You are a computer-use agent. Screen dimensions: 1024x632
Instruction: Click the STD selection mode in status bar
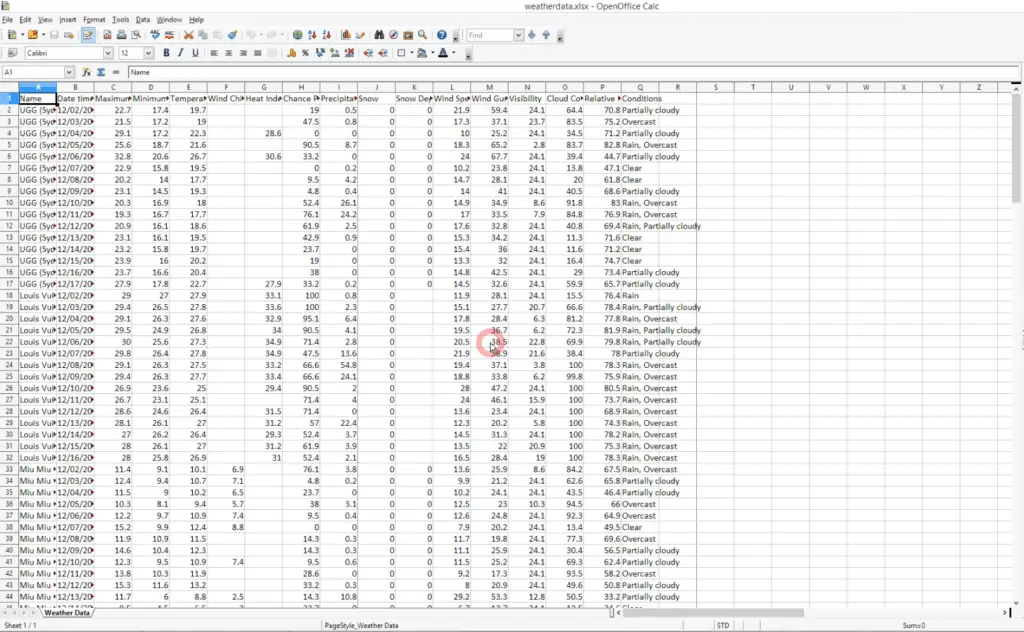(x=722, y=625)
